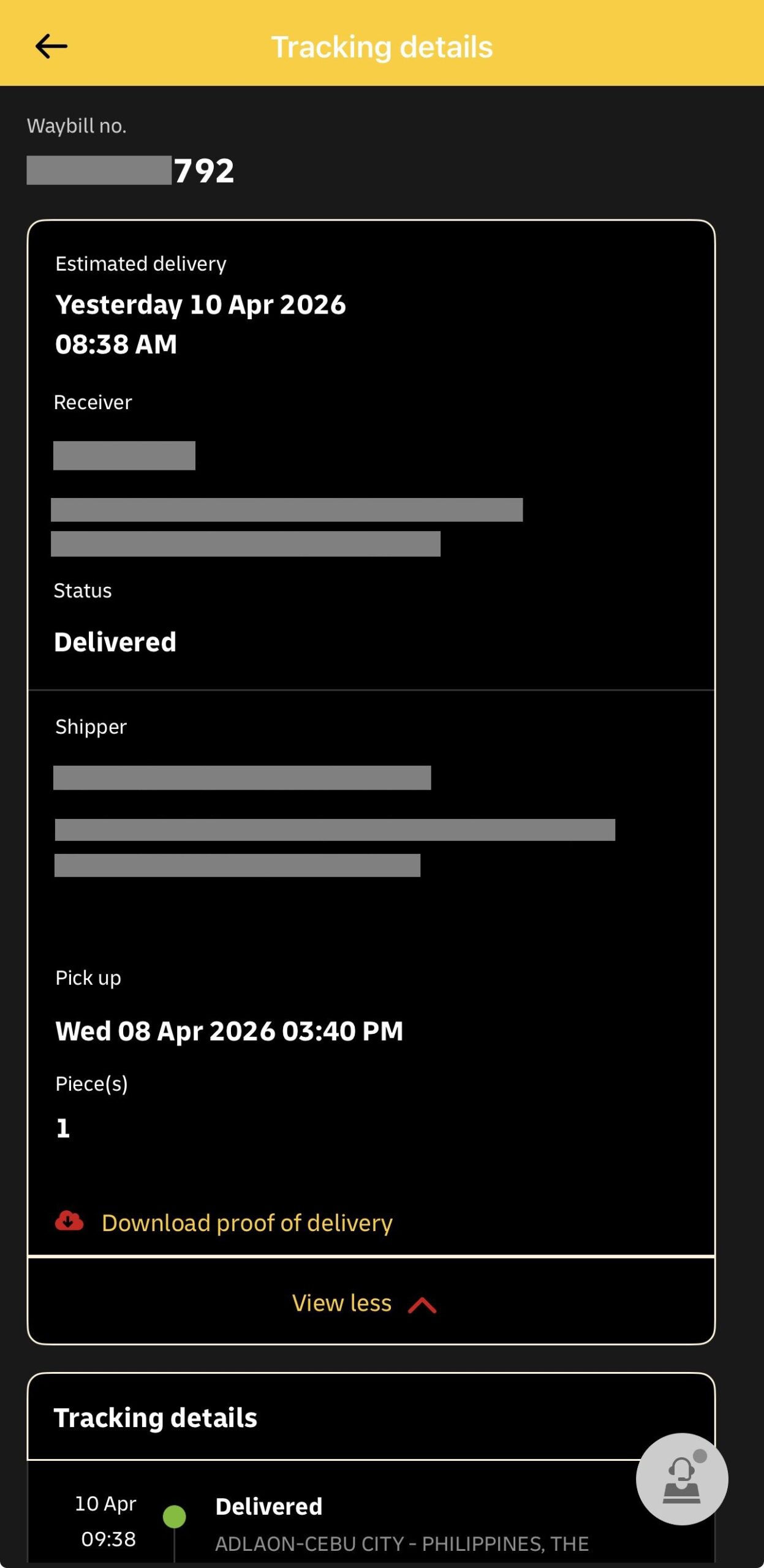Click the Delivered status text in summary

115,642
